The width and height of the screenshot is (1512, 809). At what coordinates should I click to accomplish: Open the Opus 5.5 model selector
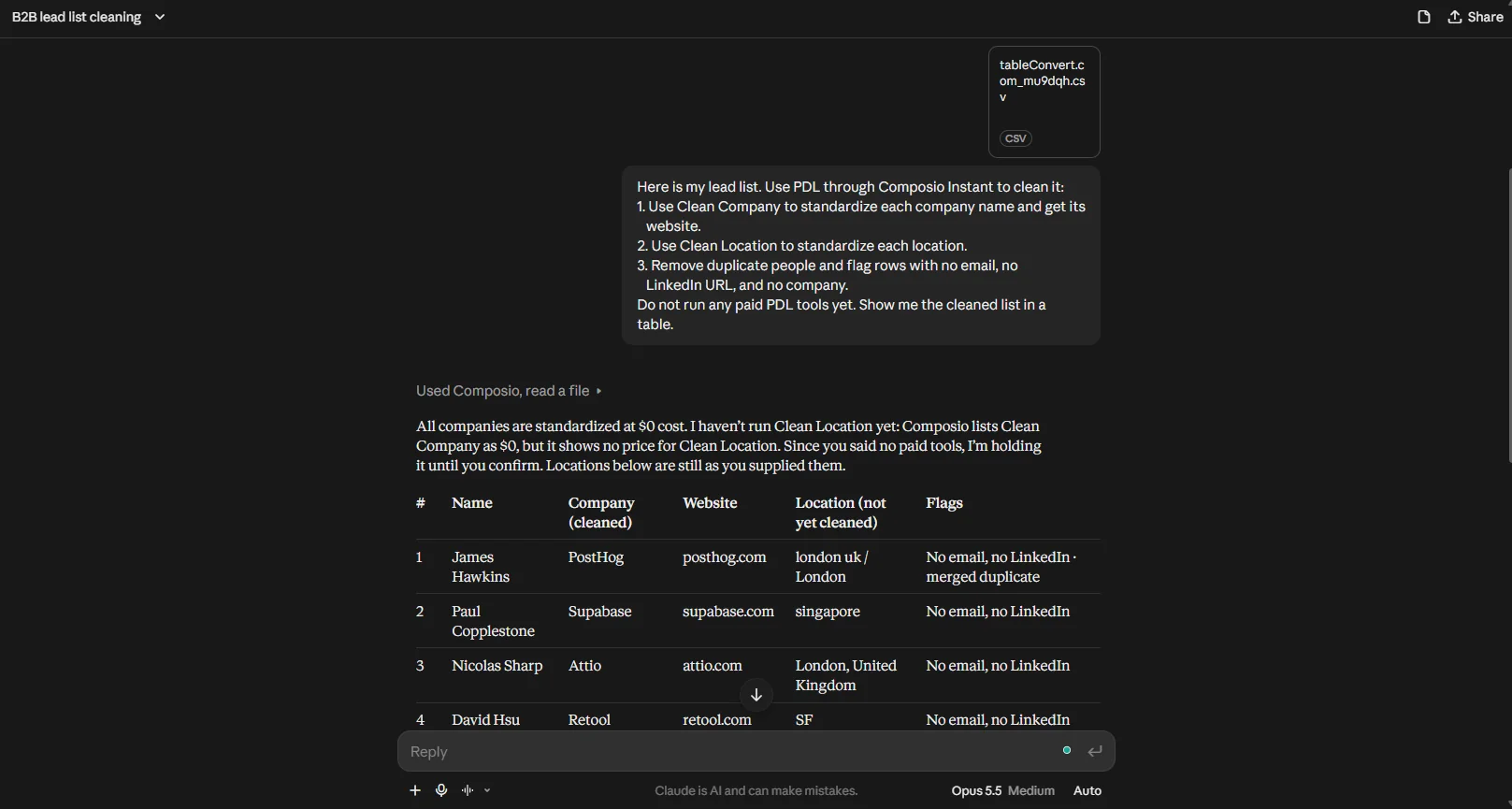(x=976, y=790)
